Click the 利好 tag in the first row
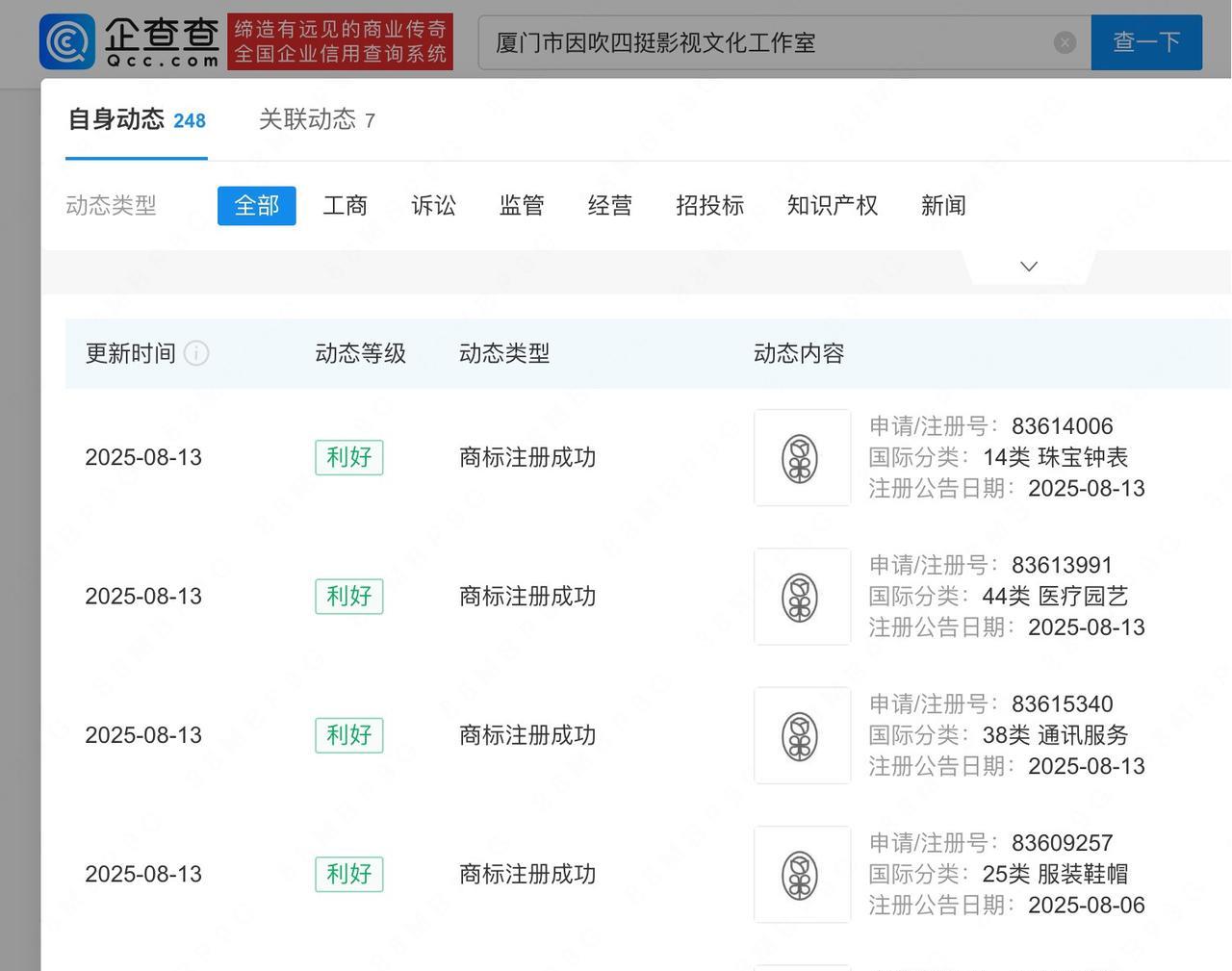The width and height of the screenshot is (1232, 971). click(348, 457)
